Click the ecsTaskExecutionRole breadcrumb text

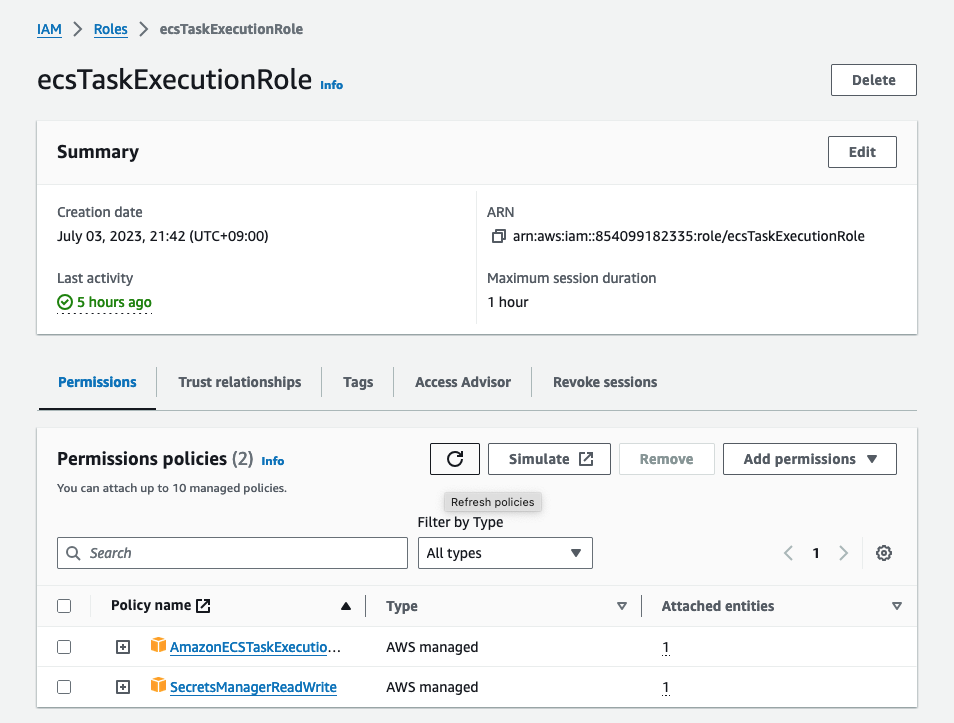(x=231, y=29)
